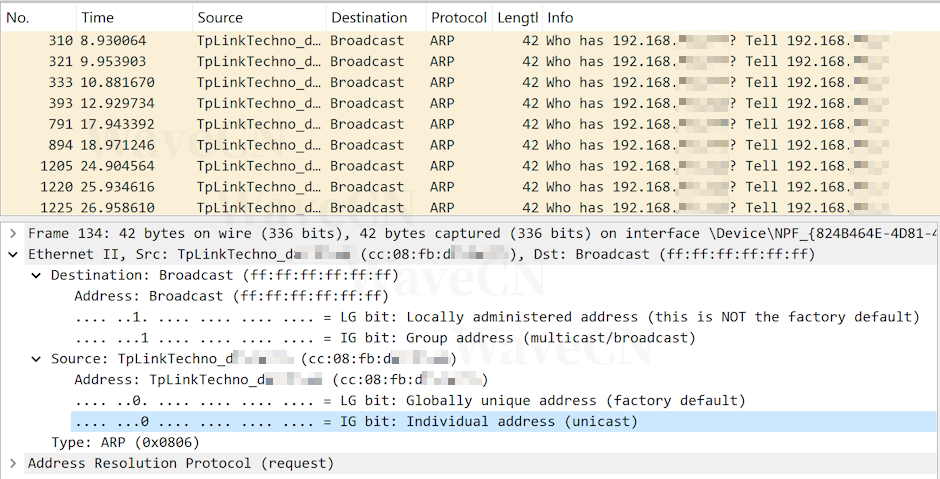
Task: Sort by the Protocol column header
Action: [459, 17]
